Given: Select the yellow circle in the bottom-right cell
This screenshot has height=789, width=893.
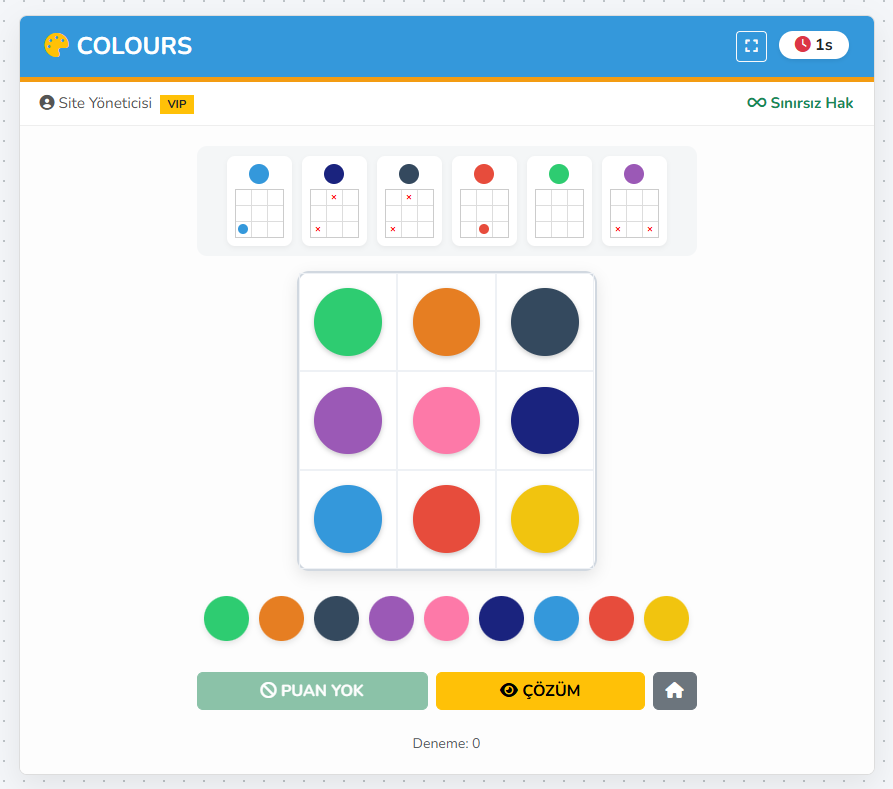Looking at the screenshot, I should [545, 519].
